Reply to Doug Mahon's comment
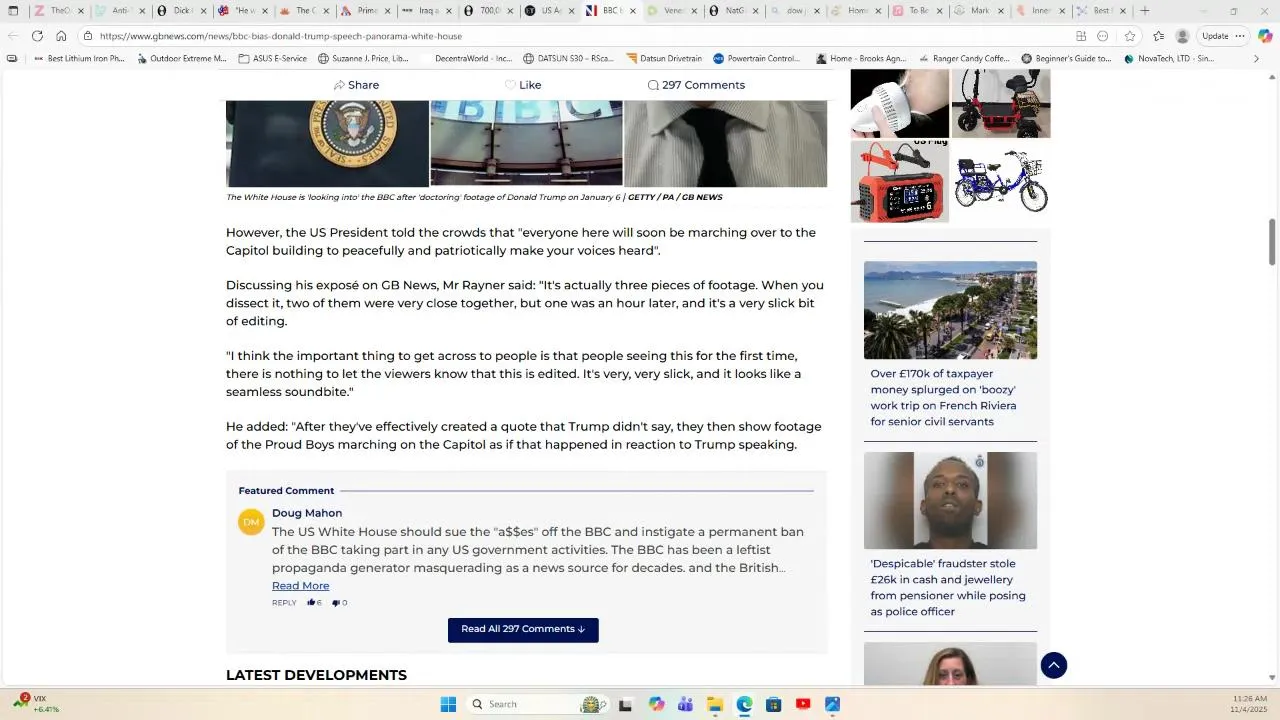Screen dimensions: 1280x720 (x=284, y=603)
